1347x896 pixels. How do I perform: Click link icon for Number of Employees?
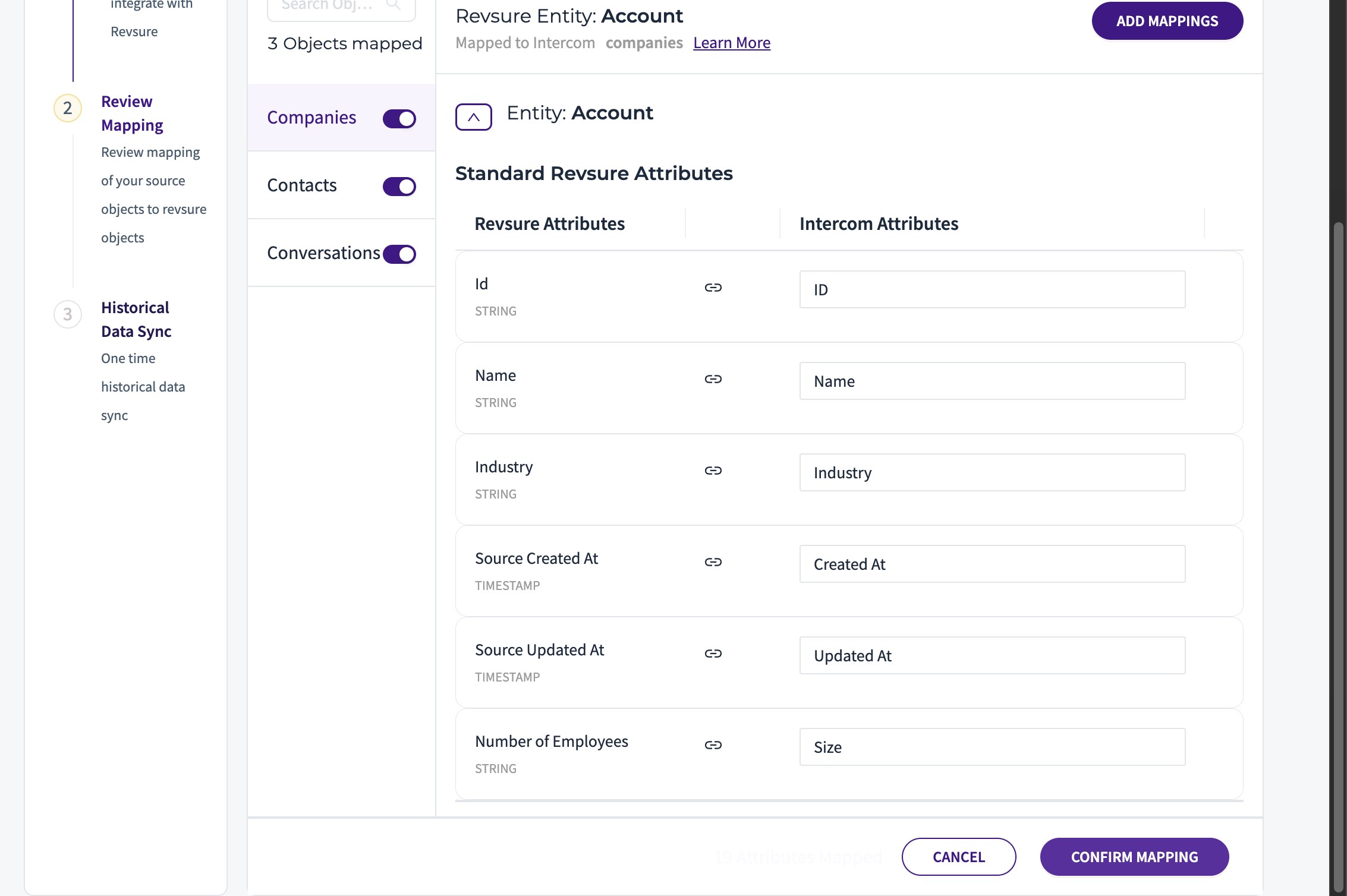pos(713,745)
